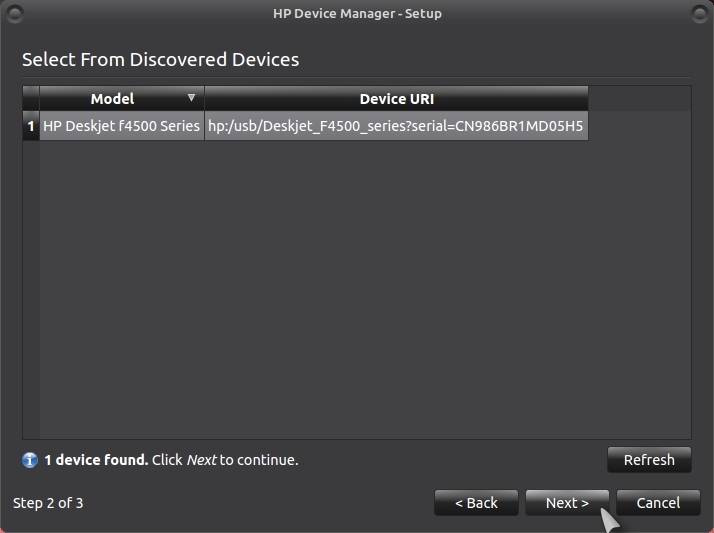Select the hp:/usb/Deskjet_F4500_series device URI cell

[x=396, y=126]
